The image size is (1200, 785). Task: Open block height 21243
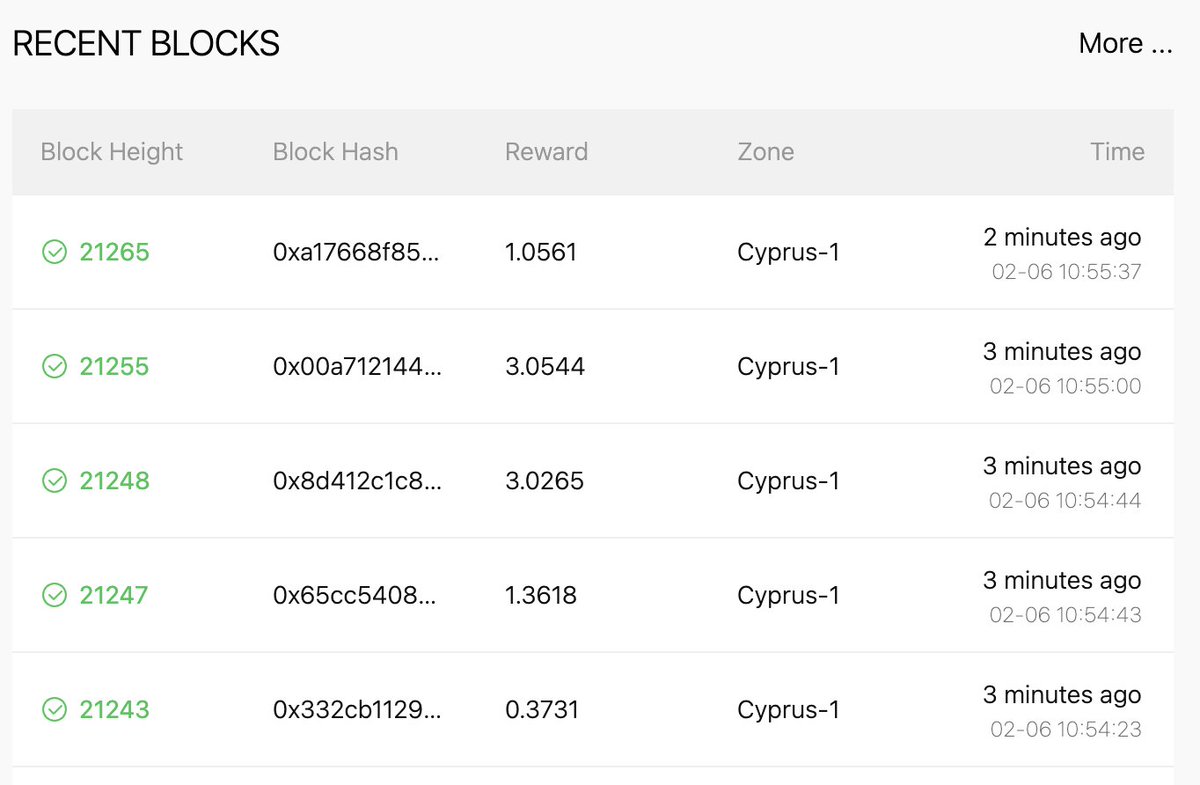(114, 710)
